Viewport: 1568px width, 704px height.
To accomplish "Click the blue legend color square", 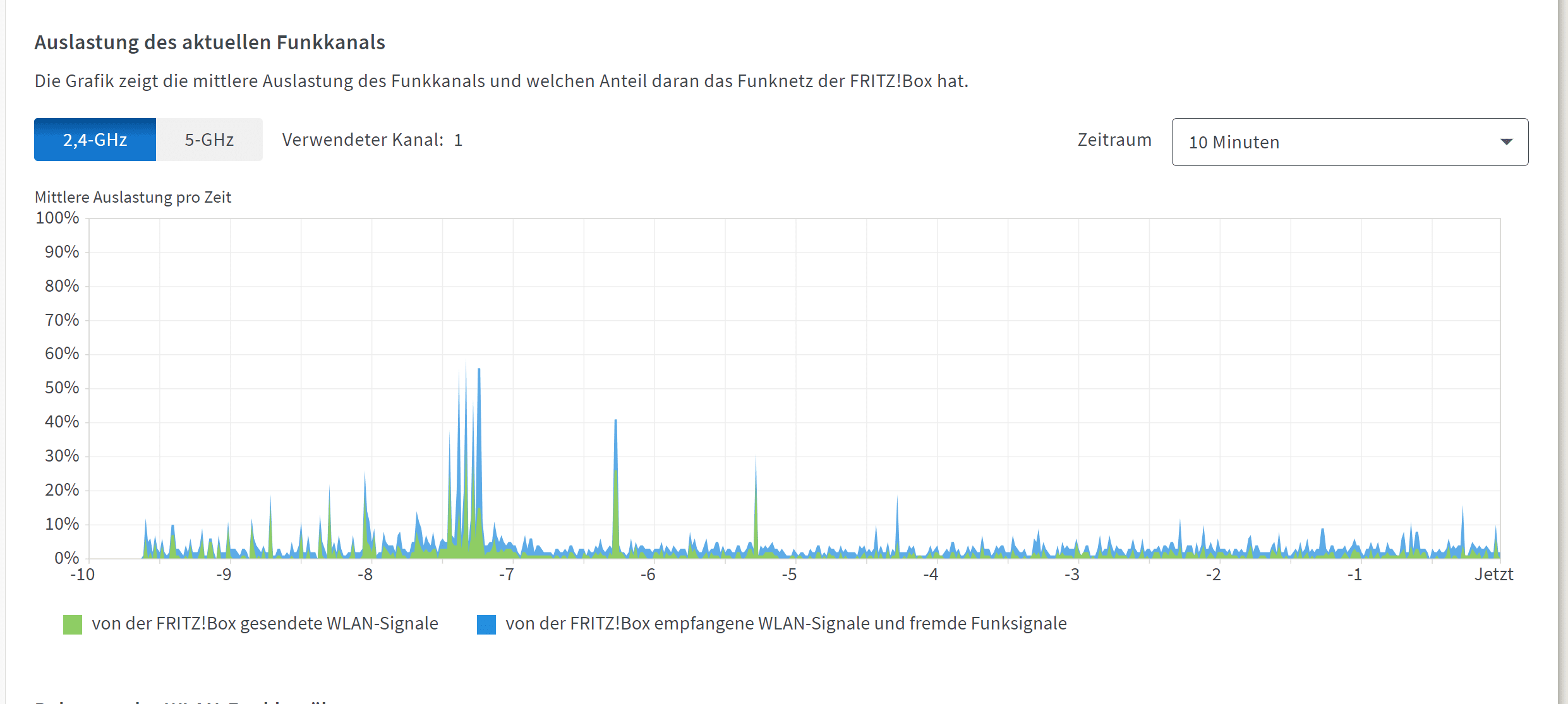I will pyautogui.click(x=486, y=624).
